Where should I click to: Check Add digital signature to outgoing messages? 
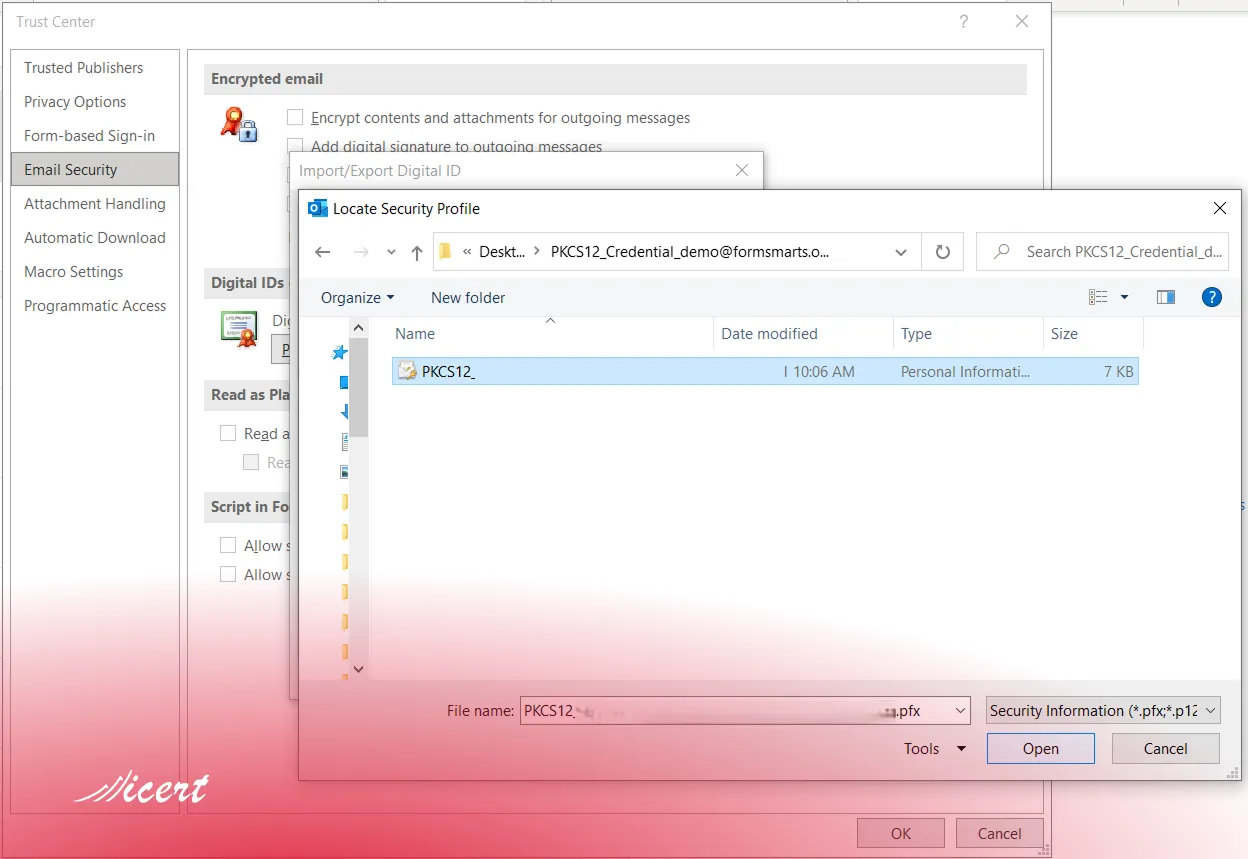[295, 146]
